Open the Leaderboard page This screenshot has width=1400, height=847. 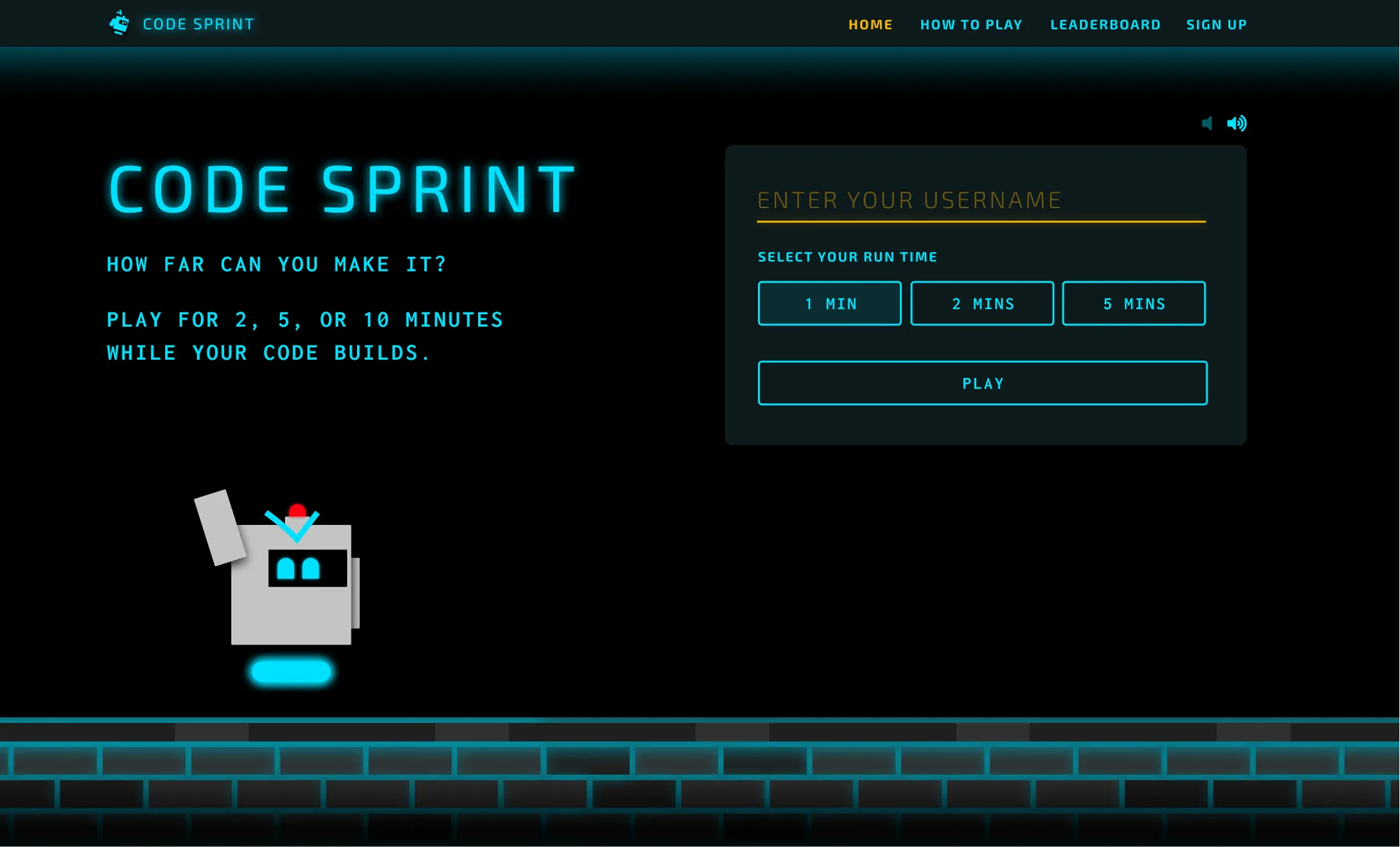pos(1105,24)
